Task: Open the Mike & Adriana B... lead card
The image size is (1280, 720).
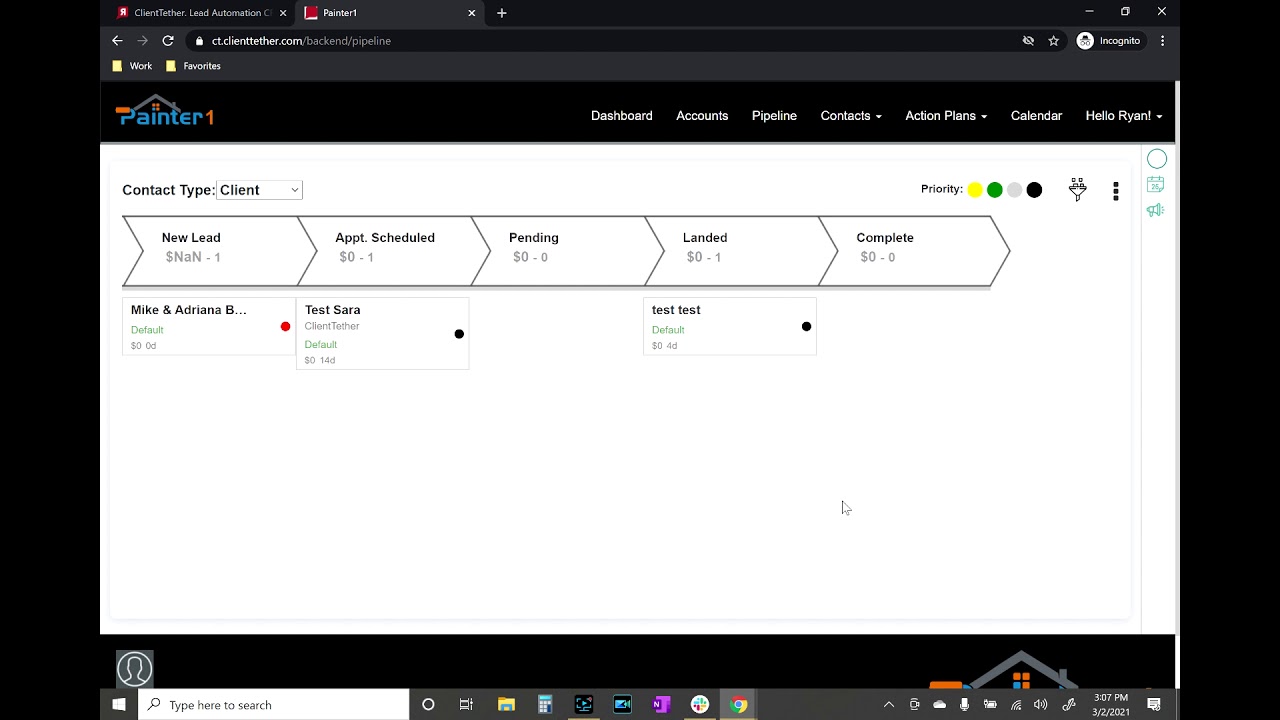Action: pos(209,326)
